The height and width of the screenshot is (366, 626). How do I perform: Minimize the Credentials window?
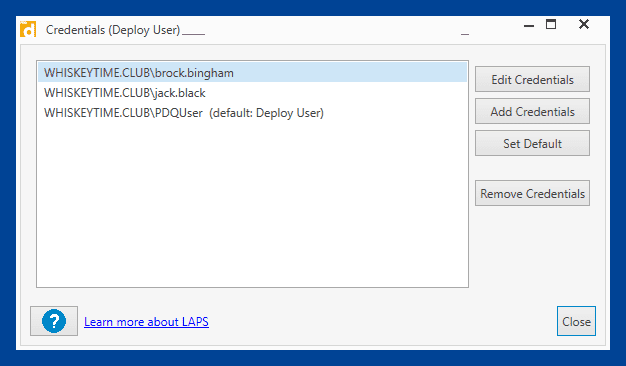[x=529, y=25]
